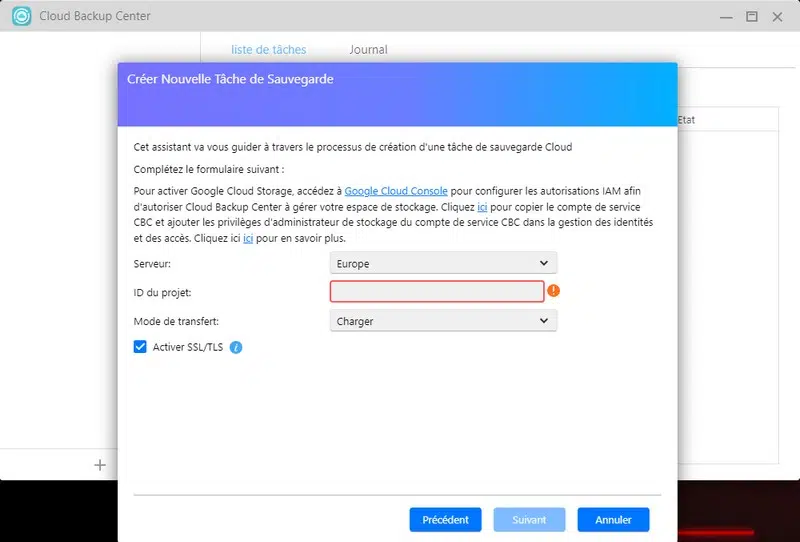Uncheck the Activer SSL/TLS checkbox

click(140, 347)
